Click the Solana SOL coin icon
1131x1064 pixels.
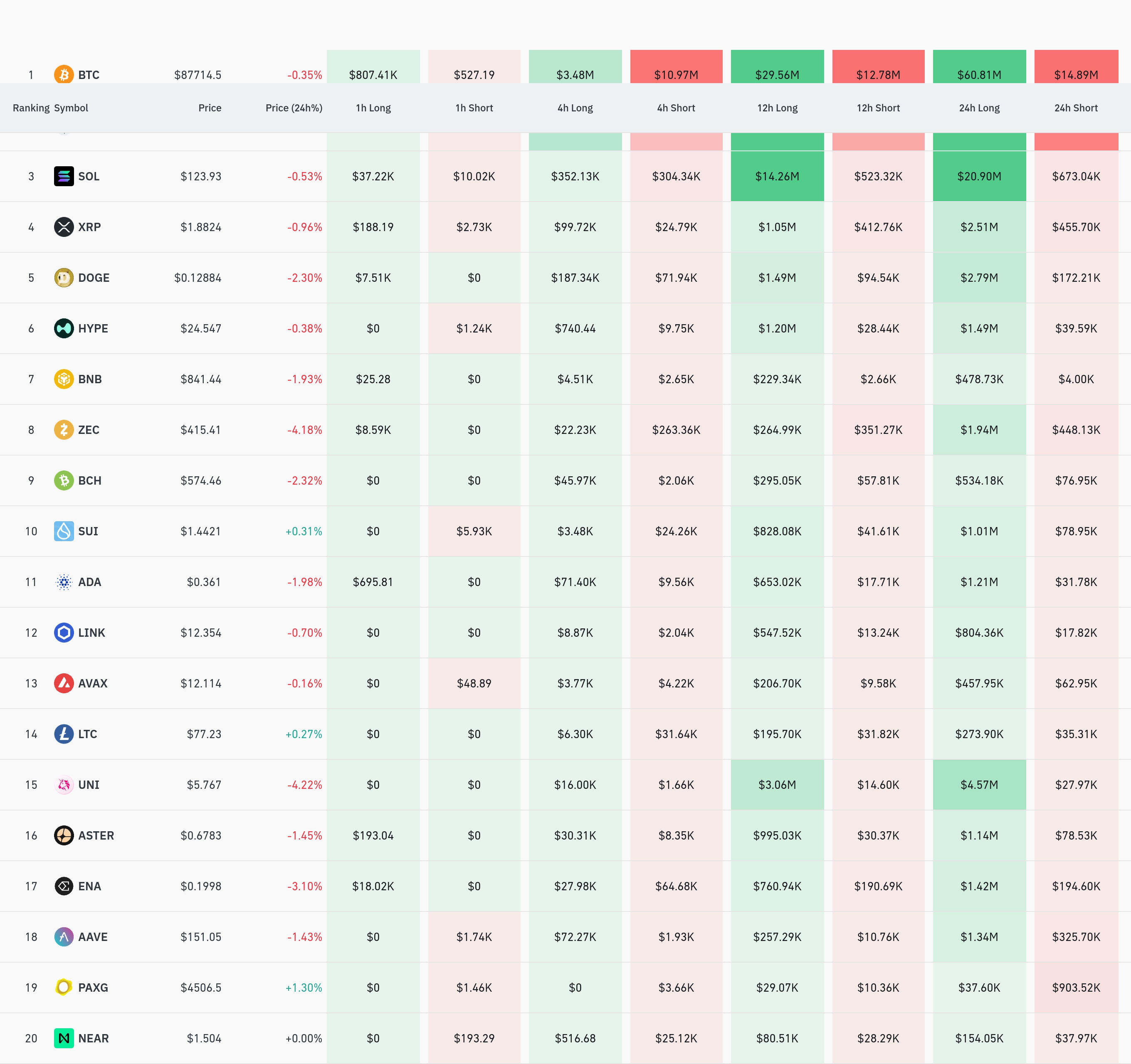[x=64, y=176]
